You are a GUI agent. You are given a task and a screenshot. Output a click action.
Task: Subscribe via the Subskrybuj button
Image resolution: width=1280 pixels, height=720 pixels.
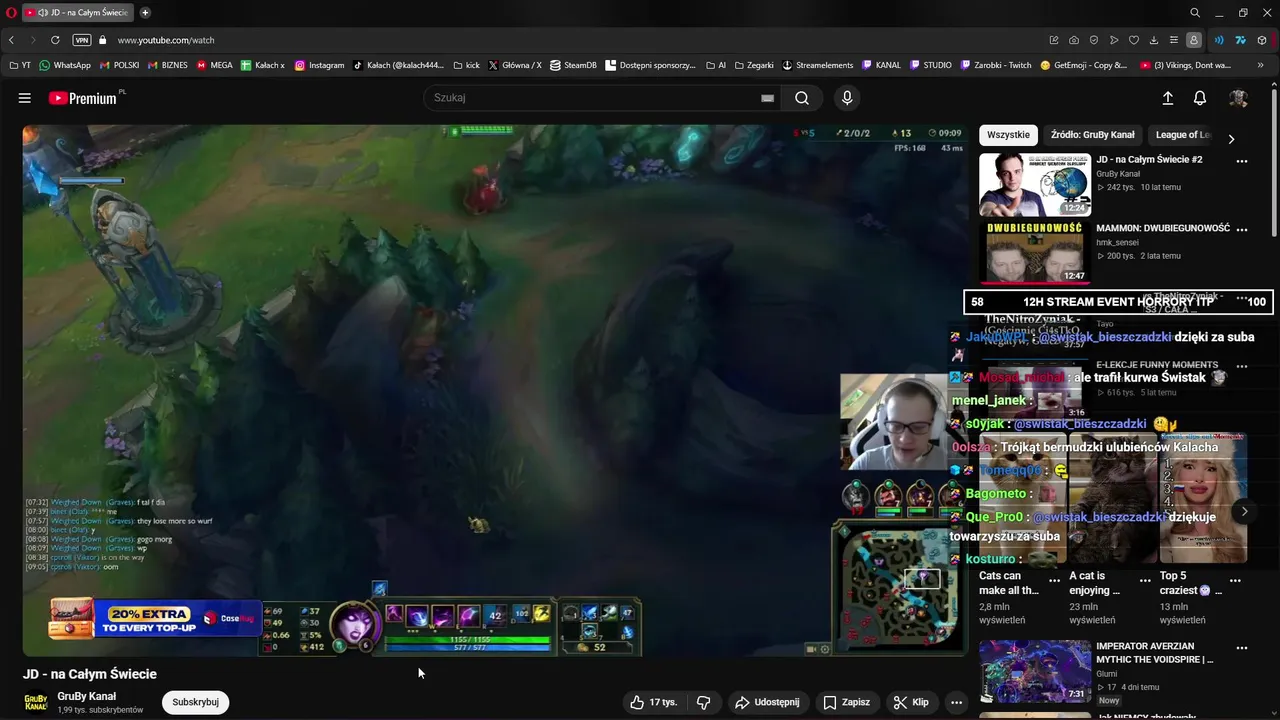point(195,702)
